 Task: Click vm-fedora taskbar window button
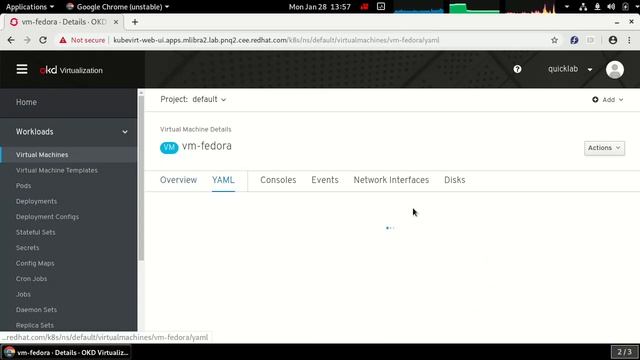pos(66,352)
